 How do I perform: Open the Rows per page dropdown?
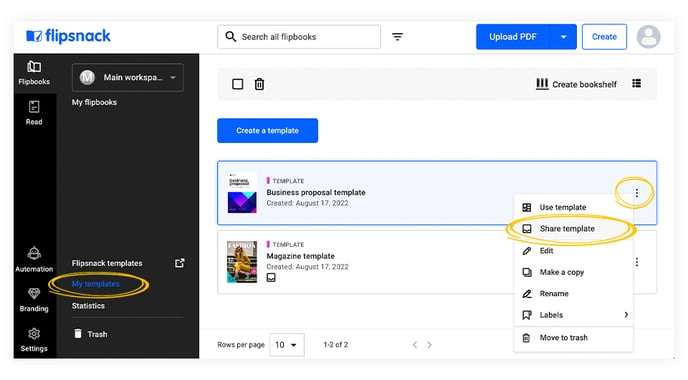click(287, 345)
